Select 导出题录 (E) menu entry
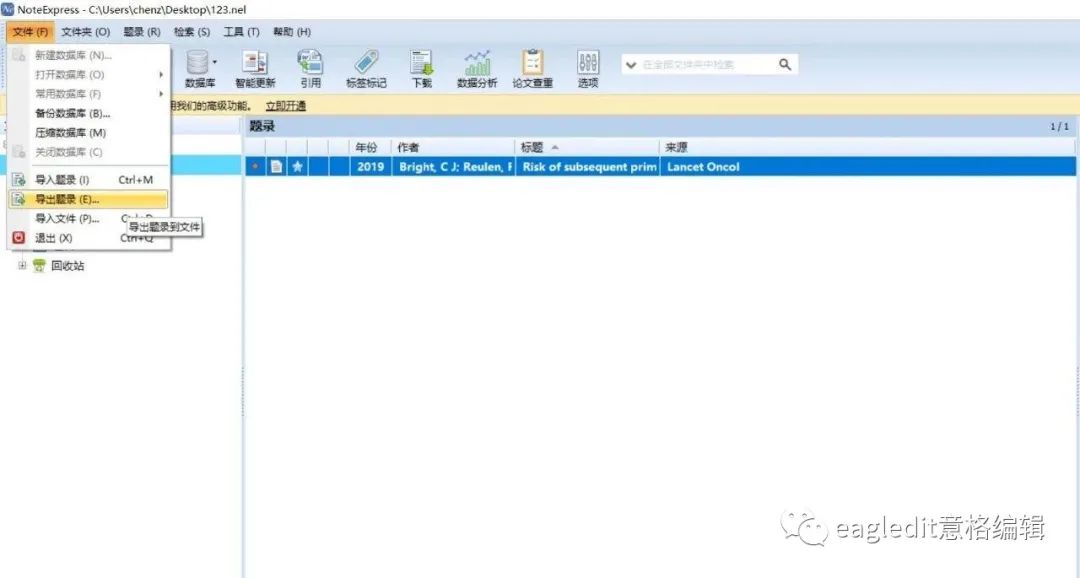The width and height of the screenshot is (1080, 578). [x=88, y=199]
